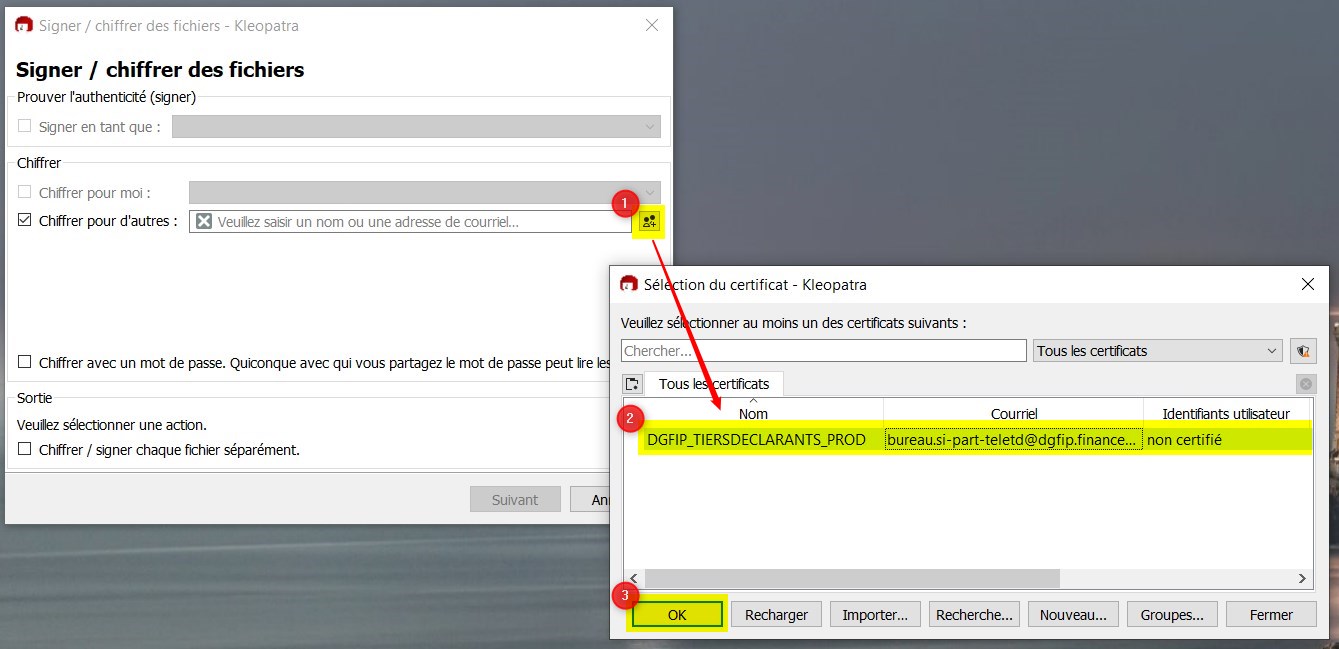Image resolution: width=1339 pixels, height=649 pixels.
Task: Sort certificates by Nom column header
Action: click(753, 413)
